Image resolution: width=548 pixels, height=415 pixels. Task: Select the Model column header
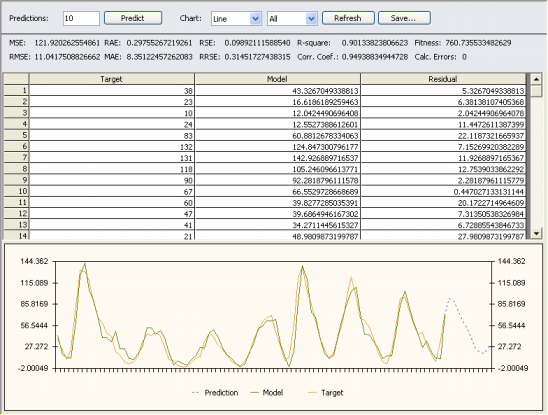(x=277, y=79)
